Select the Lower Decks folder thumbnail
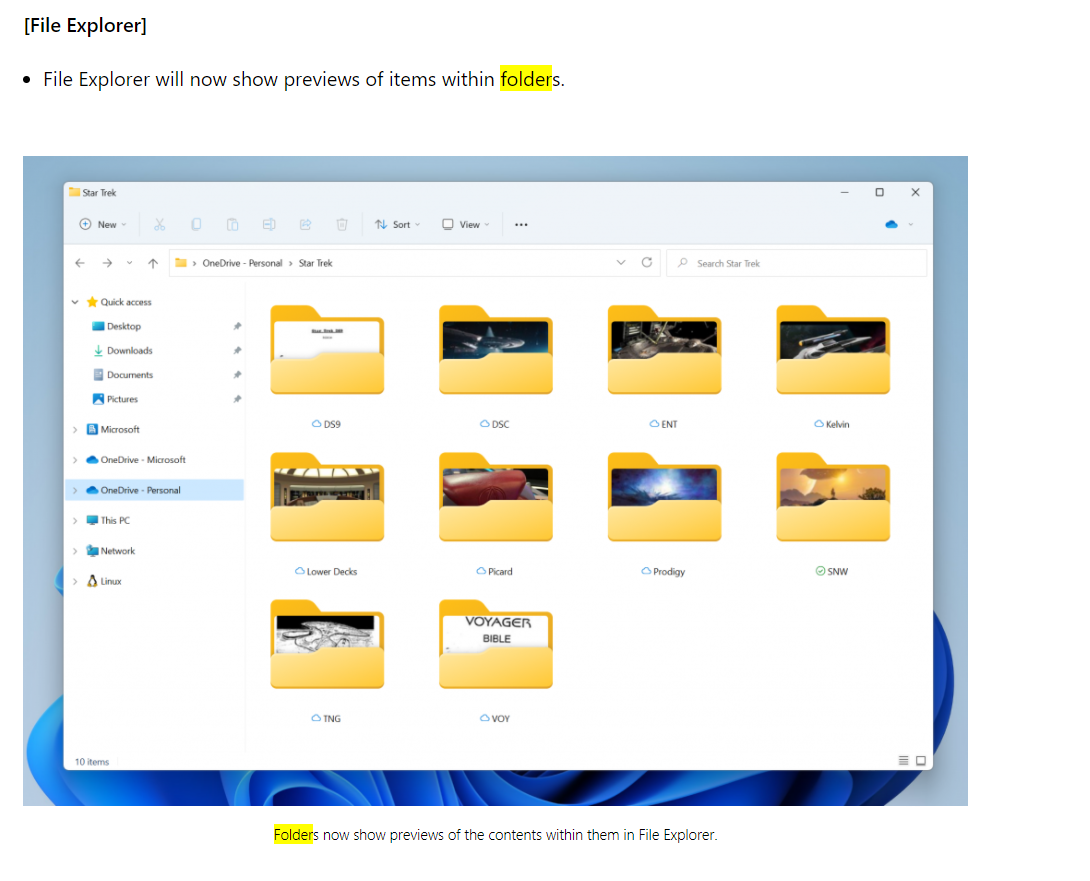Screen dimensions: 1090x881 [x=327, y=497]
